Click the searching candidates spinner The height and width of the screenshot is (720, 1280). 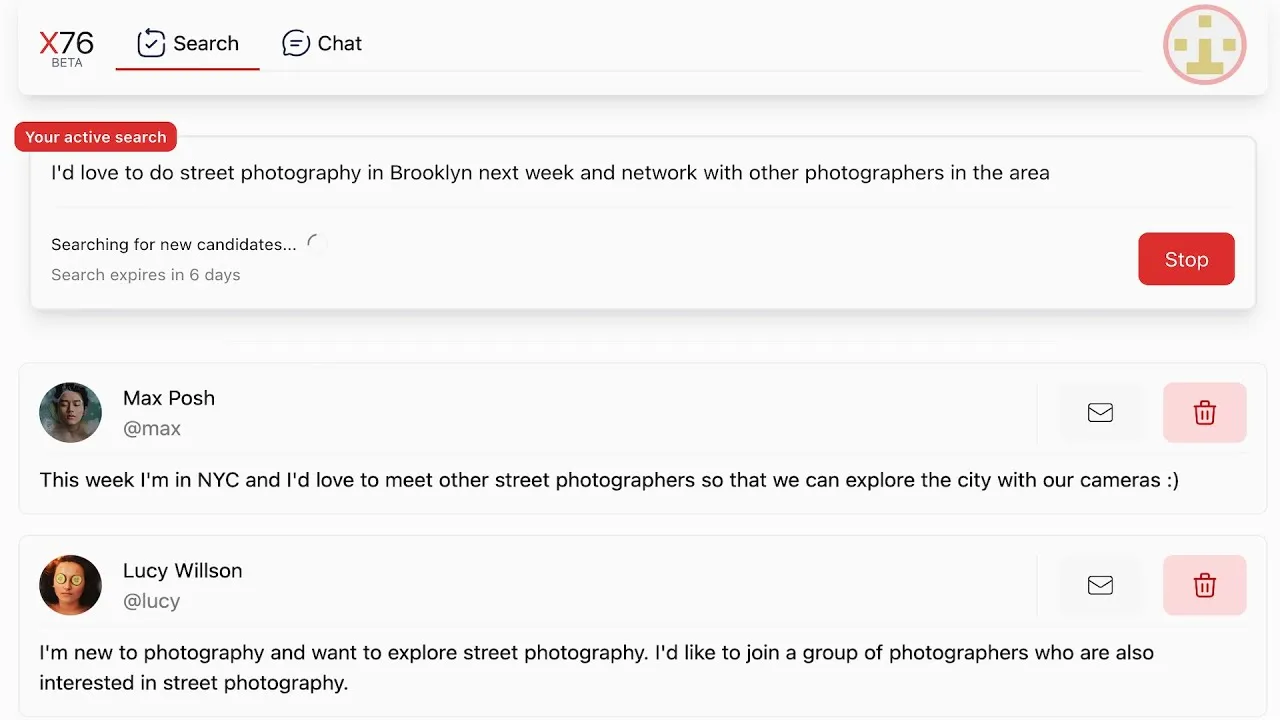(314, 241)
